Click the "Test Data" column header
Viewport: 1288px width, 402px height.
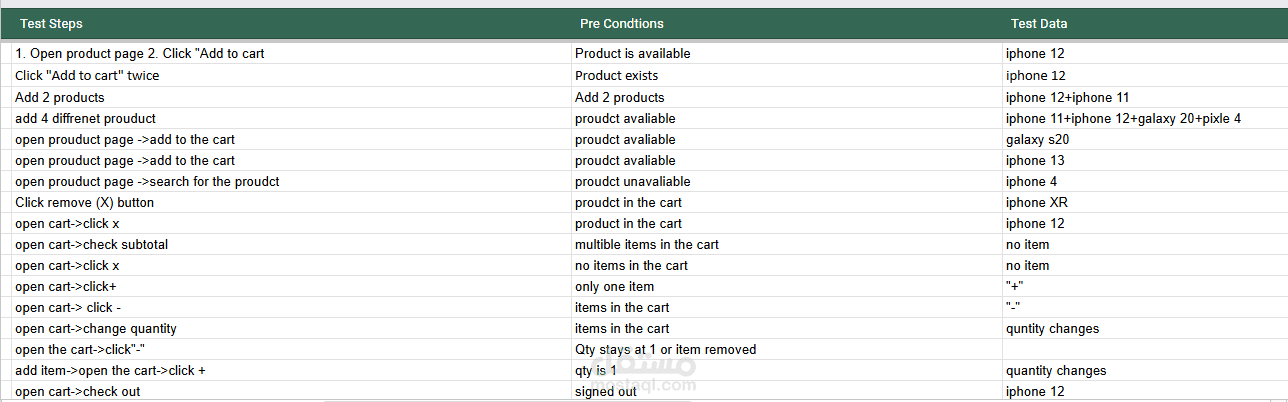(1039, 24)
